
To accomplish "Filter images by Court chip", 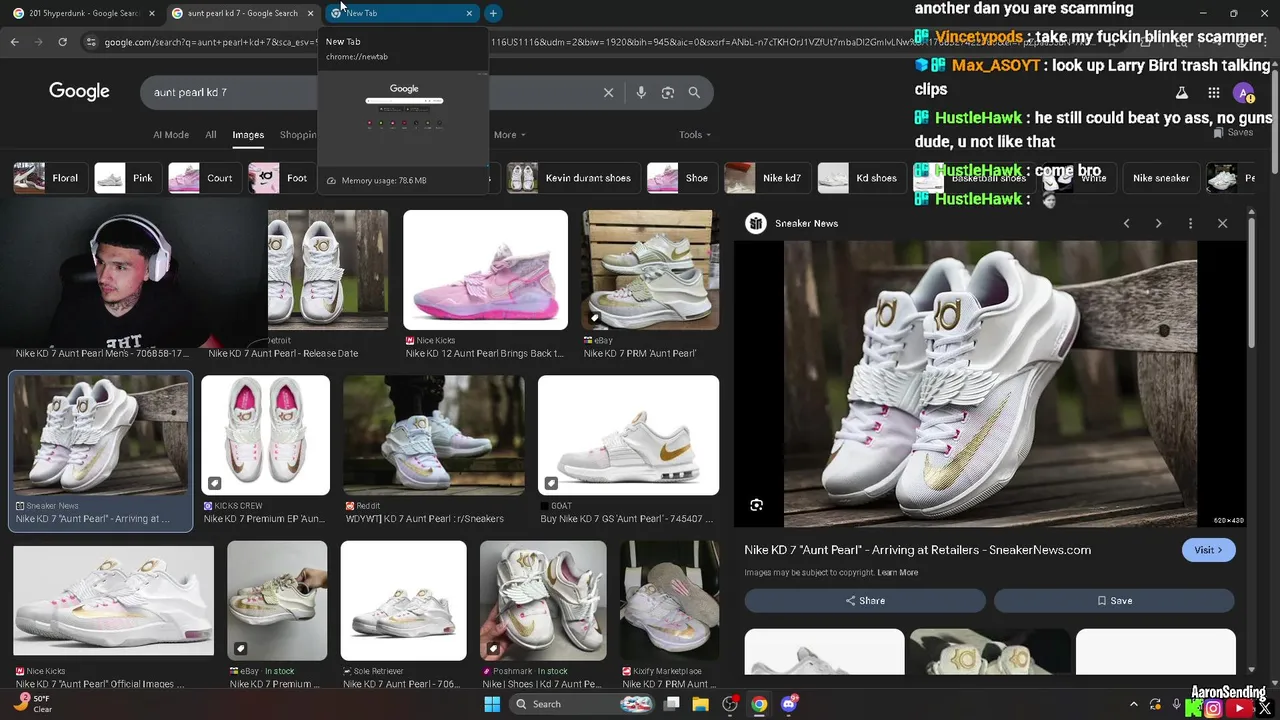I will 203,178.
